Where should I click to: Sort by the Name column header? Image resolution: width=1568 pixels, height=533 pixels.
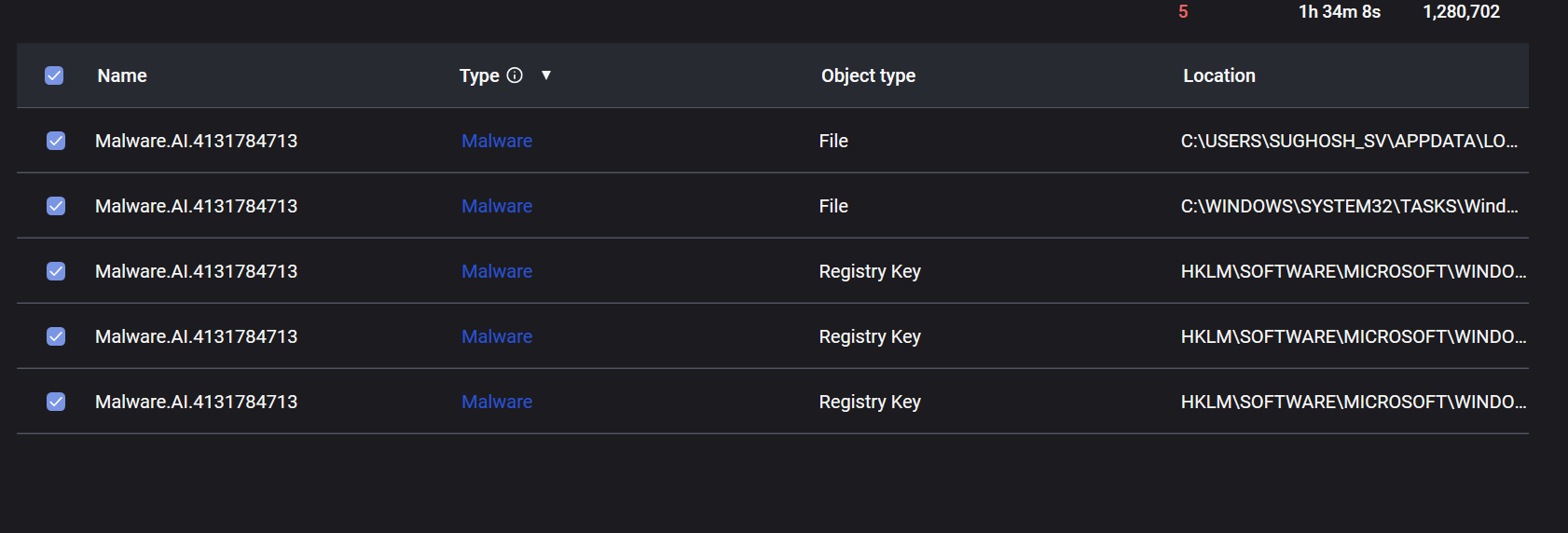(122, 75)
